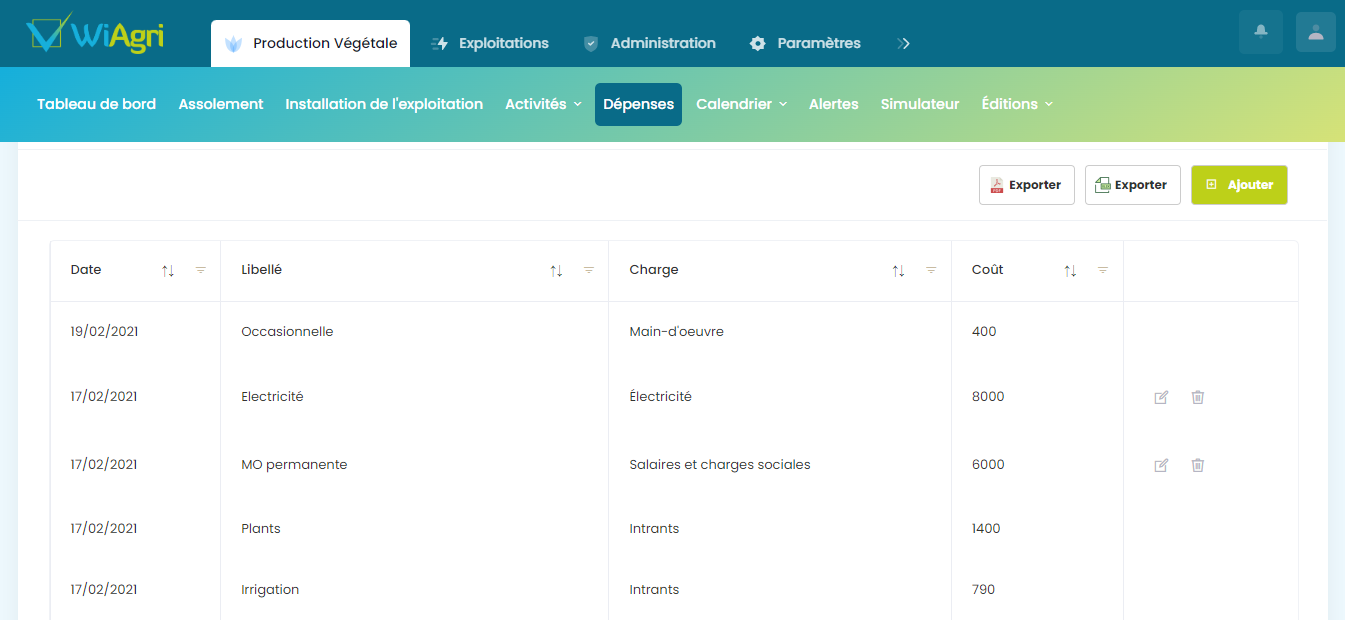Click the Électricité charge cell
The image size is (1345, 620).
click(x=660, y=397)
